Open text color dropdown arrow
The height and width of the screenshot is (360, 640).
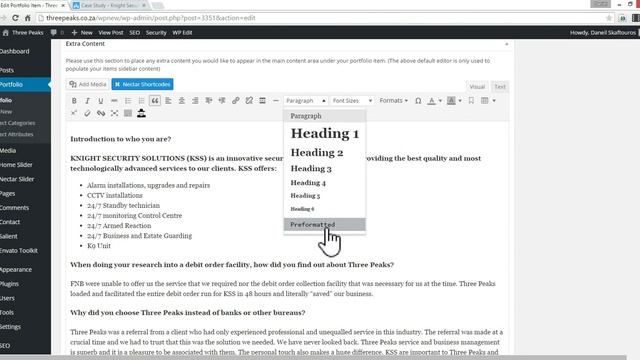coord(440,101)
